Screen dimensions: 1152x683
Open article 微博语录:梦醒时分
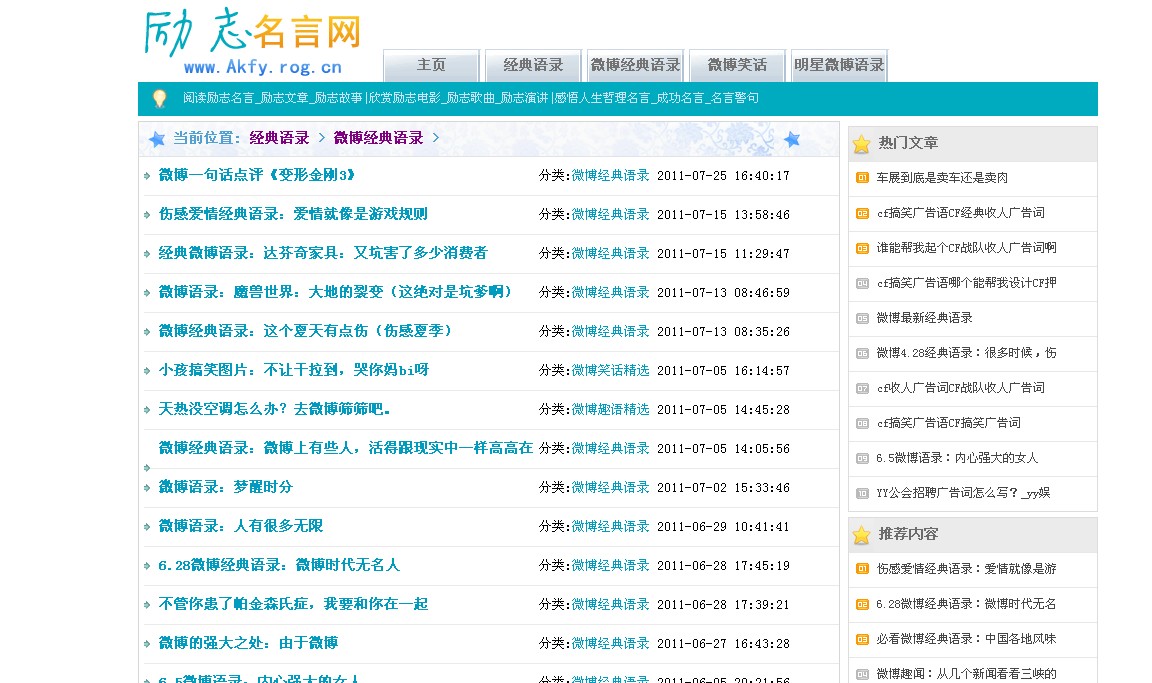226,486
